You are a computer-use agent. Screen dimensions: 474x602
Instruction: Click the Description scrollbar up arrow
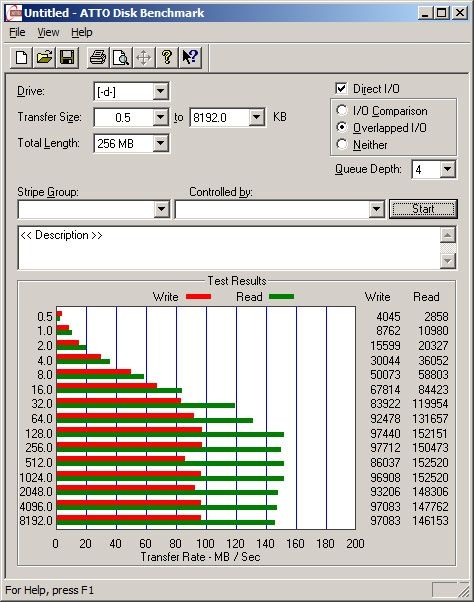(448, 235)
